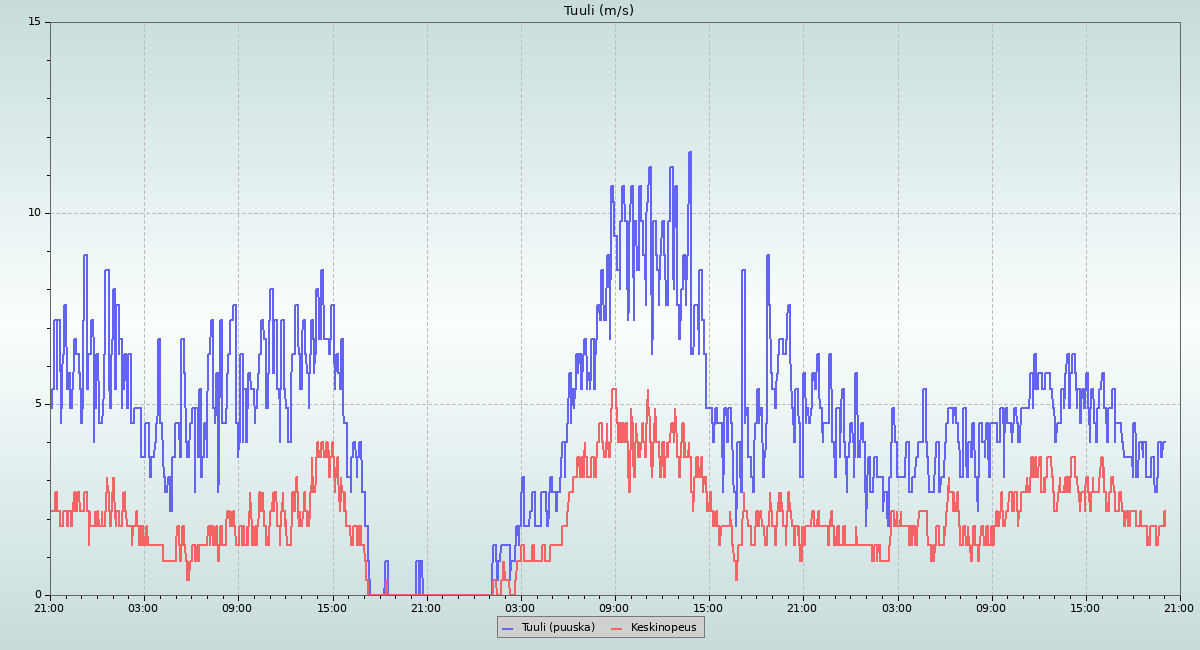Click the chart title Tuuli (m/s)
Screen dimensions: 1200x650
598,11
